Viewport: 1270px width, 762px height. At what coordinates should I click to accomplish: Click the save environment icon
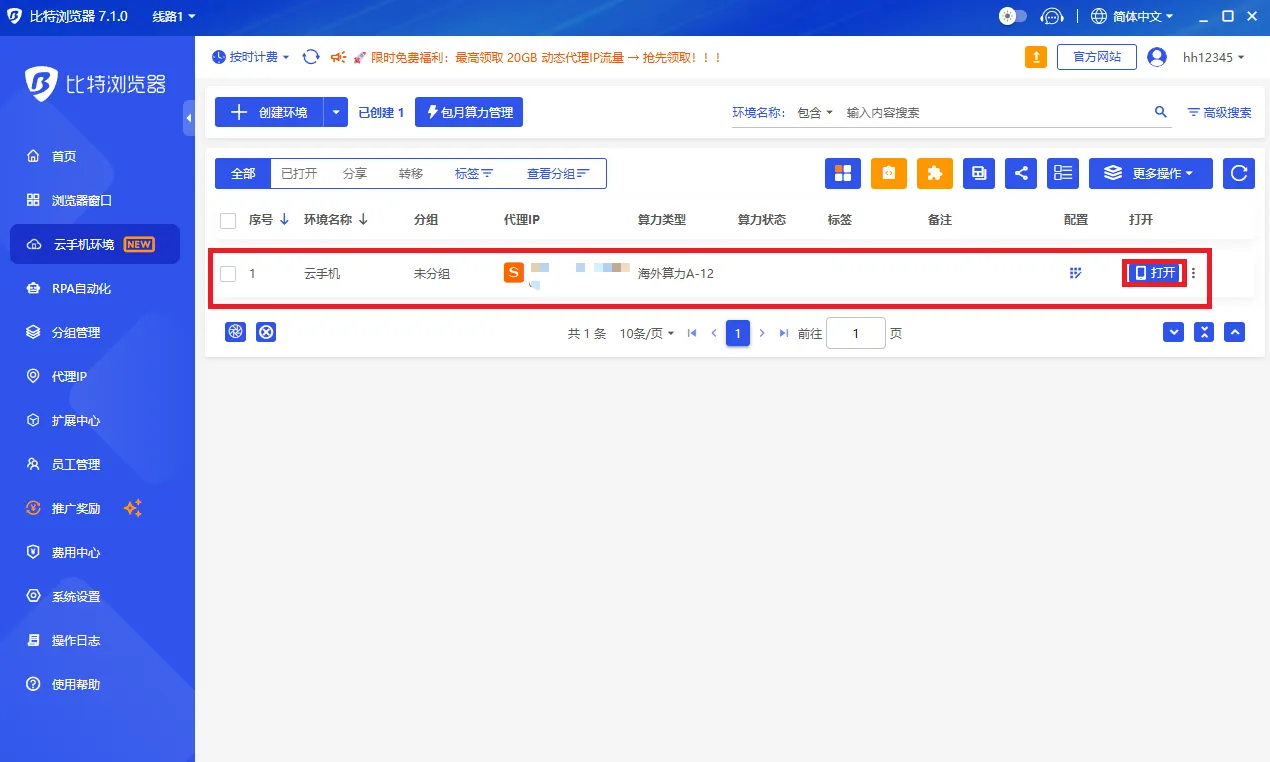coord(978,173)
